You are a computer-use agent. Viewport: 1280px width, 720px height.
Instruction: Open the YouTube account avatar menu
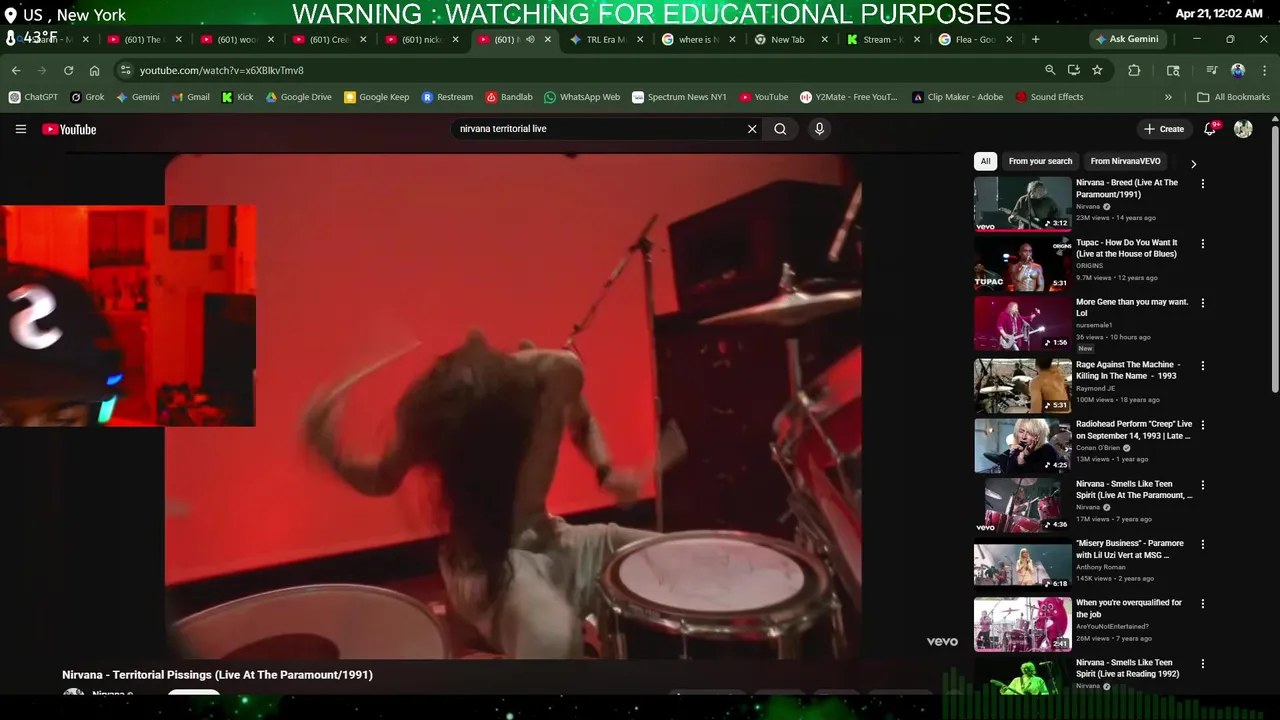1243,129
